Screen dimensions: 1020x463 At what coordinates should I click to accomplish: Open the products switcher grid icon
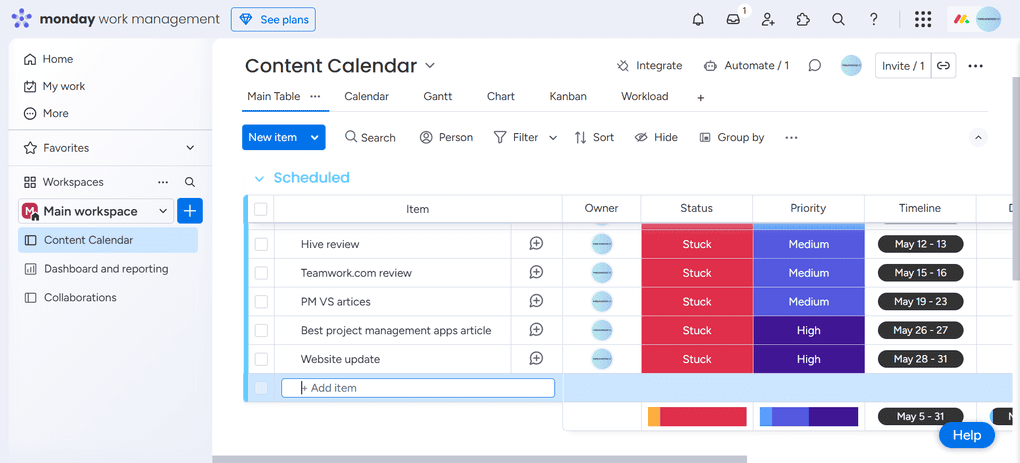click(x=923, y=19)
